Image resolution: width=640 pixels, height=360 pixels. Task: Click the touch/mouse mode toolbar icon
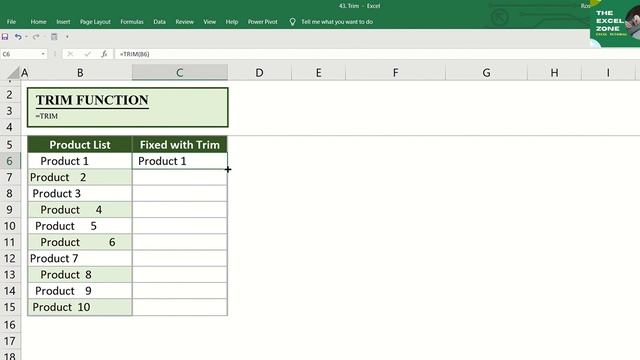pyautogui.click(x=54, y=37)
